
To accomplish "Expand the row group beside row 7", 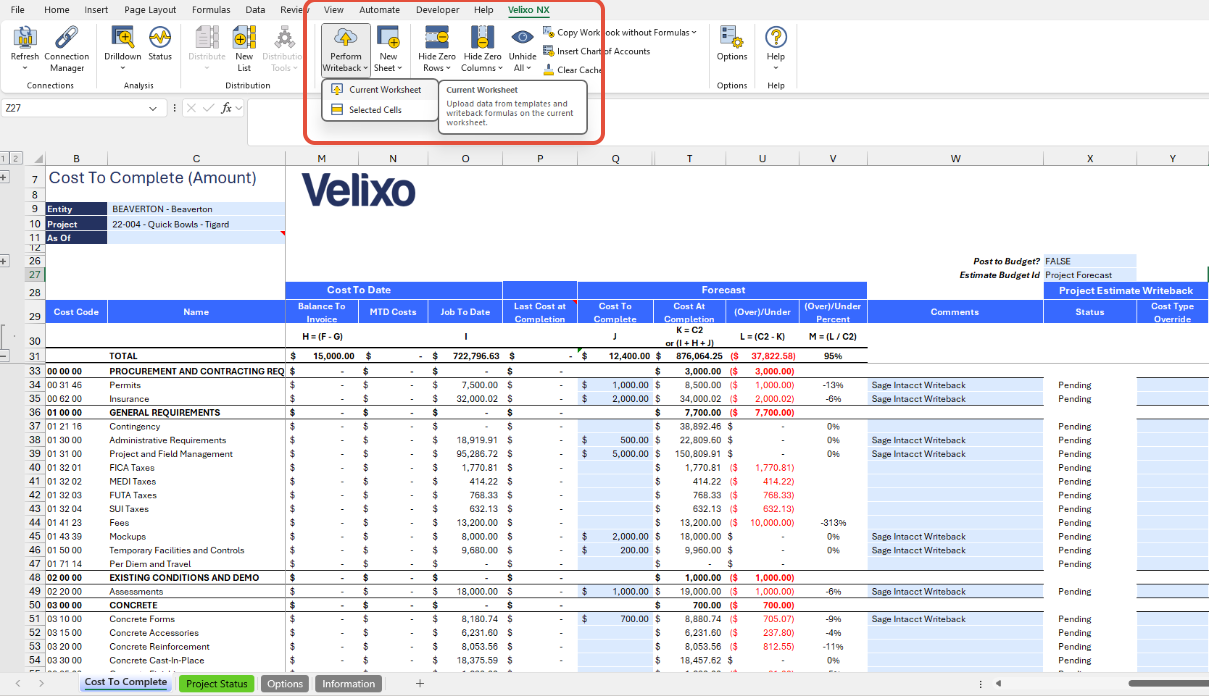I will (x=5, y=177).
